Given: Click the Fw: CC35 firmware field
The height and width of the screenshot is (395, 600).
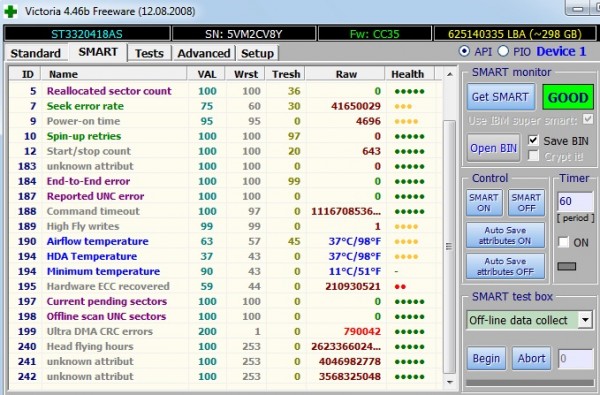Looking at the screenshot, I should (374, 34).
